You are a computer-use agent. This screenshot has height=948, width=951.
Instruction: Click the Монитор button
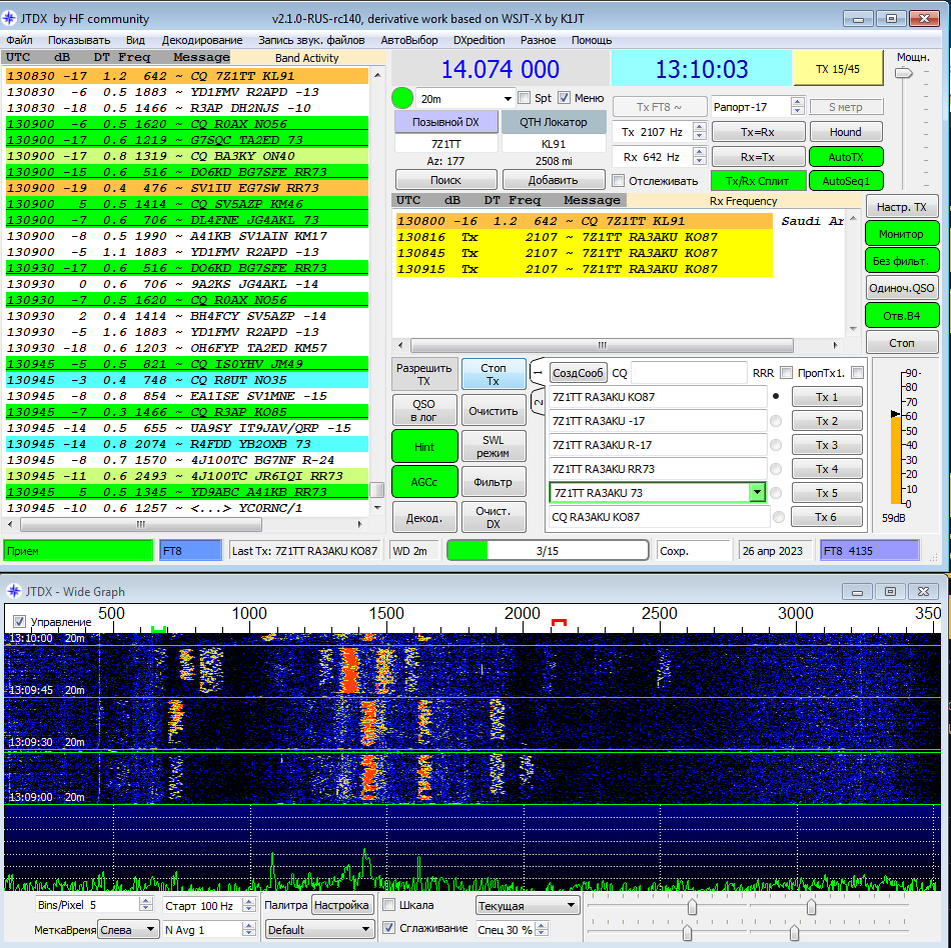tap(901, 234)
